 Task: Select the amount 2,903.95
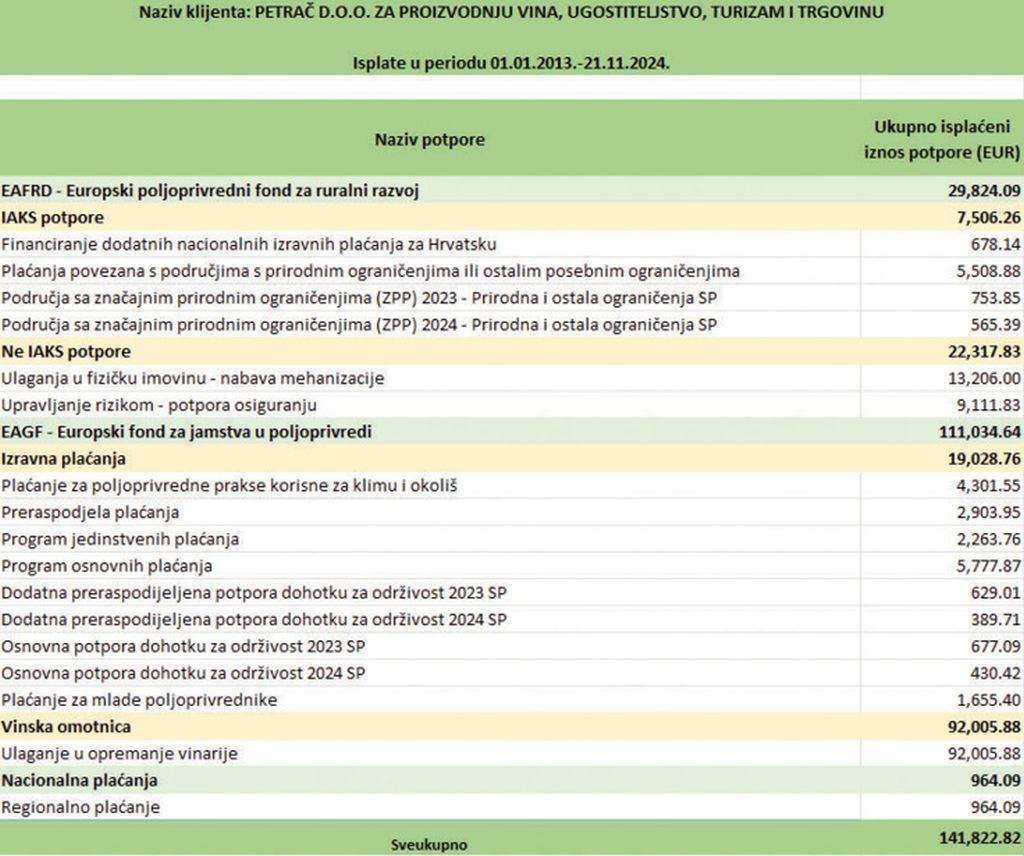pyautogui.click(x=989, y=513)
